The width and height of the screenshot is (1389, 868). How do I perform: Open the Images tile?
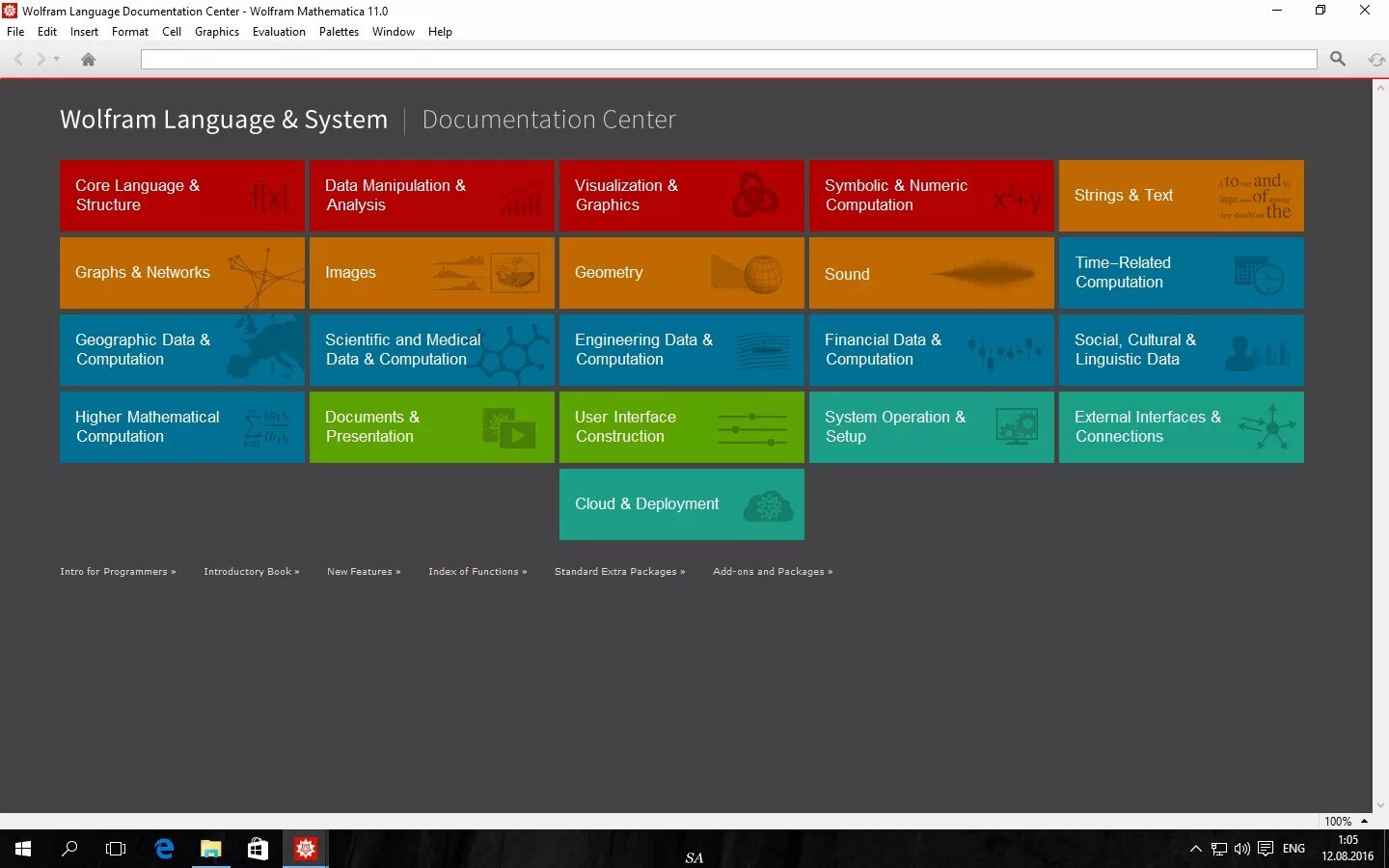click(432, 273)
